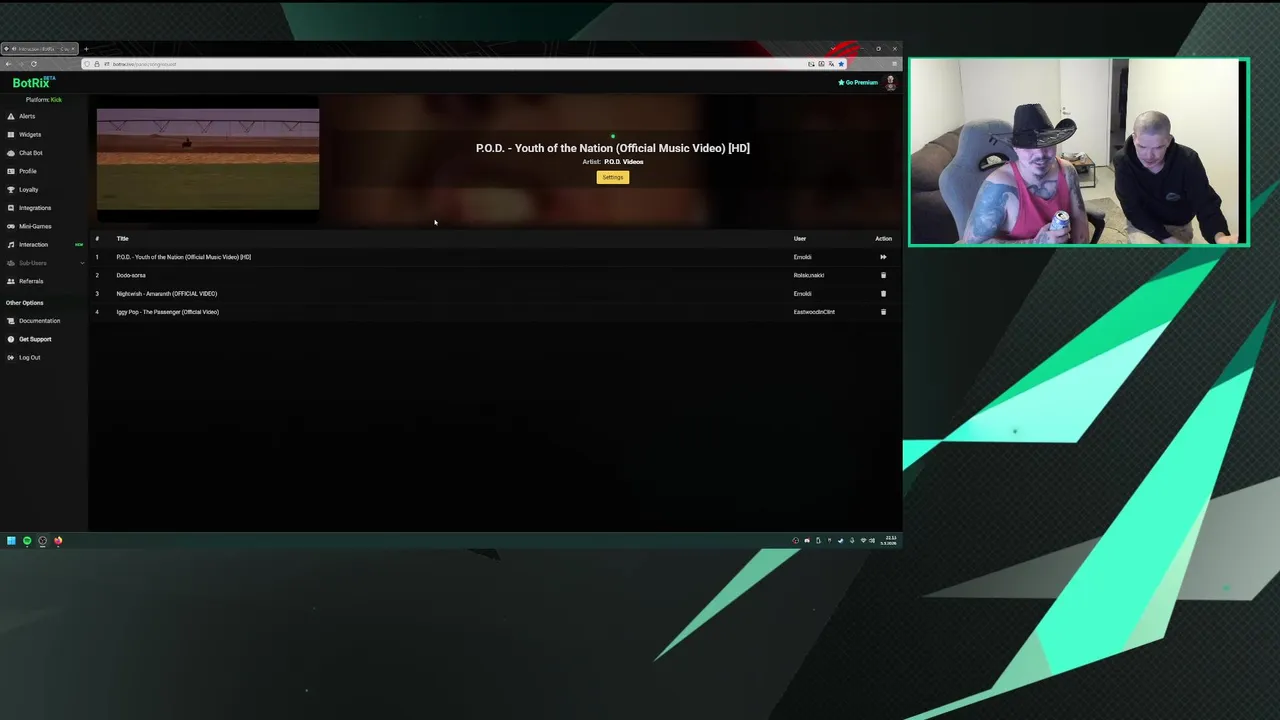Click the User column header
Screen dimensions: 1280x720
800,239
